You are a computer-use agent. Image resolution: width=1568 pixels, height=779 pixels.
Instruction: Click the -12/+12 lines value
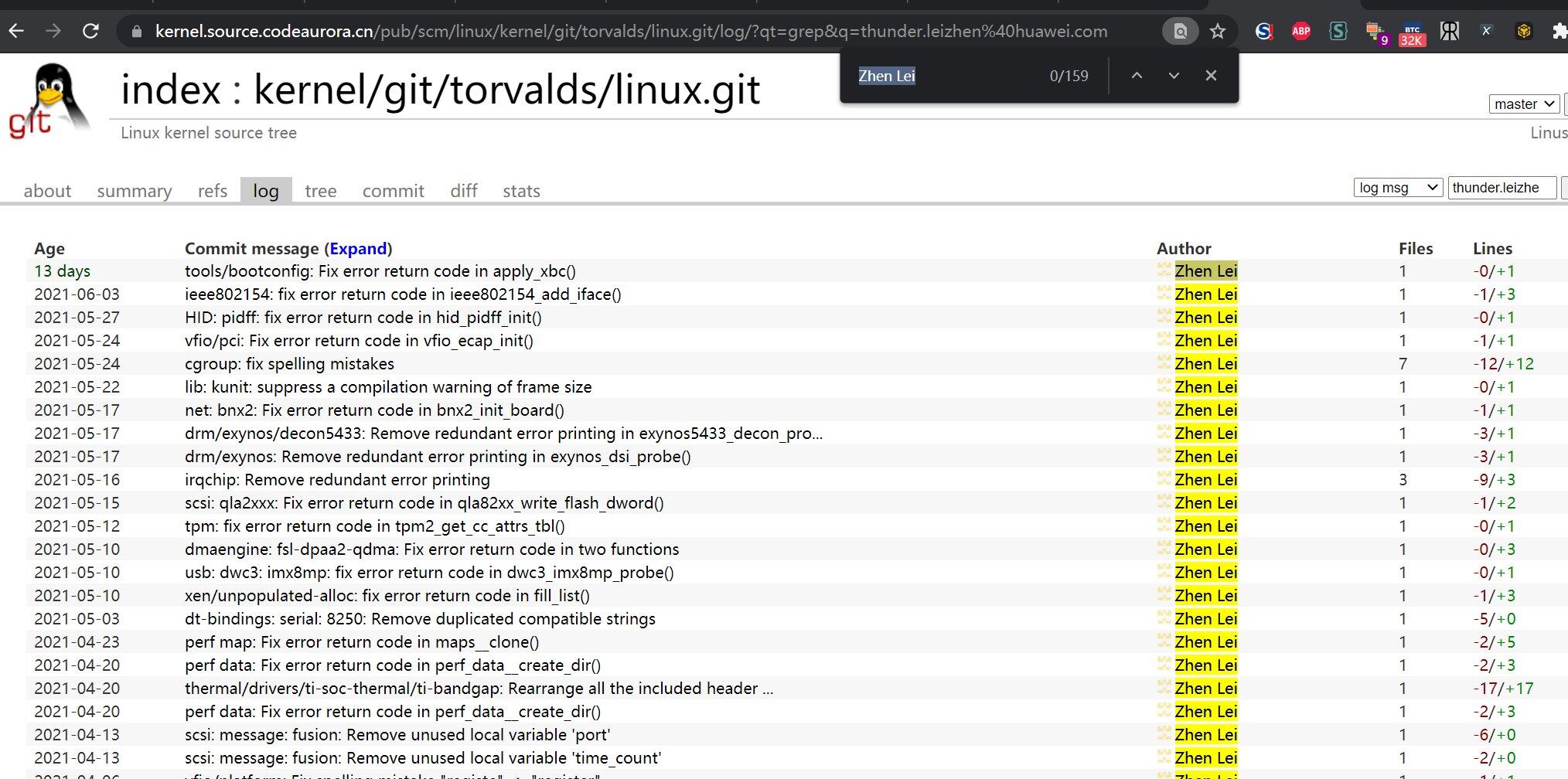pyautogui.click(x=1503, y=364)
